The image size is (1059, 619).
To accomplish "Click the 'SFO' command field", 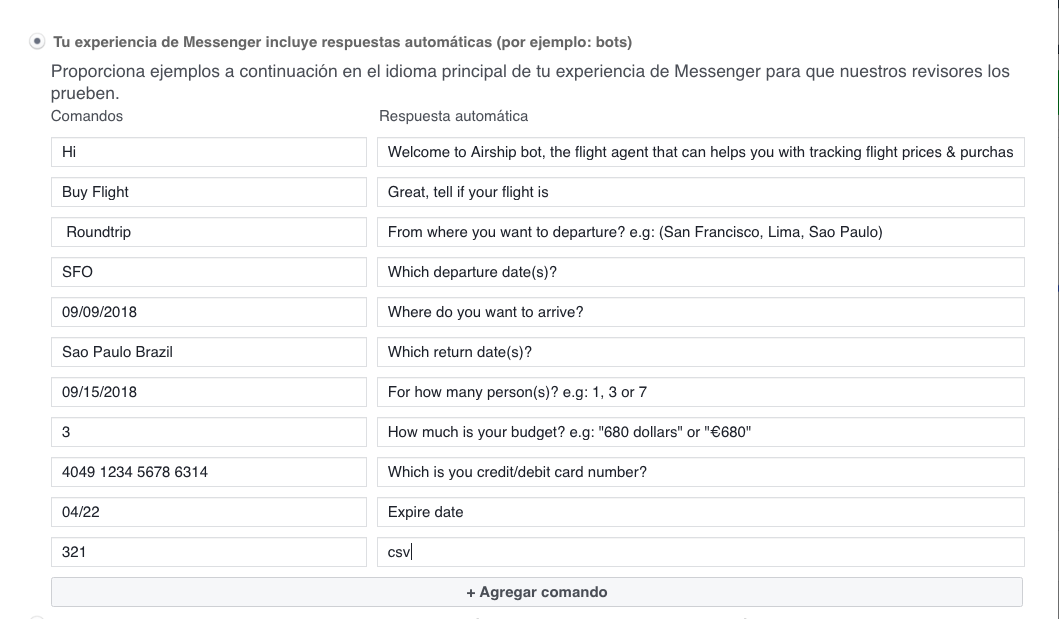I will coord(209,272).
